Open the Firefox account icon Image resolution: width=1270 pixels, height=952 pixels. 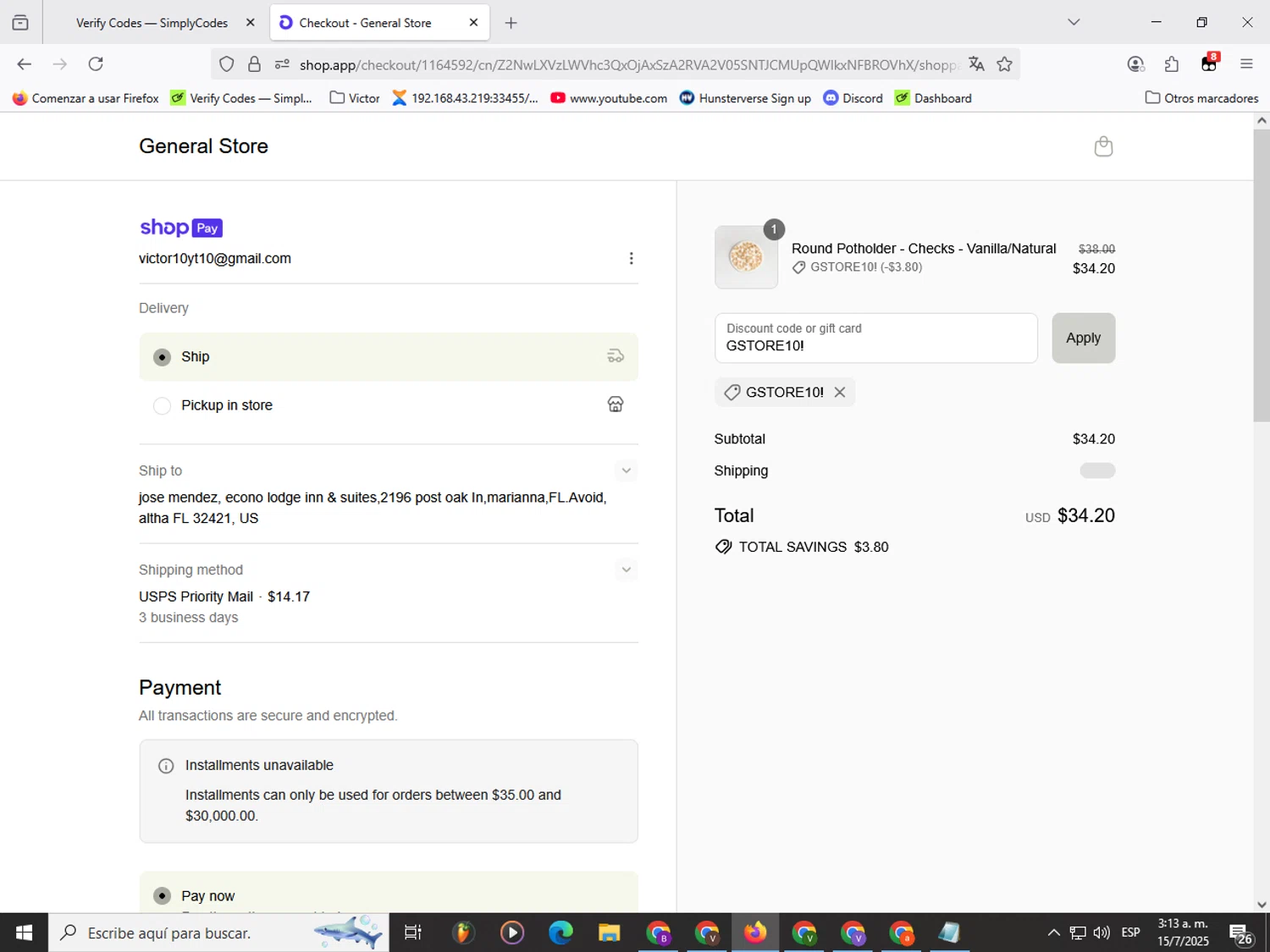coord(1136,64)
